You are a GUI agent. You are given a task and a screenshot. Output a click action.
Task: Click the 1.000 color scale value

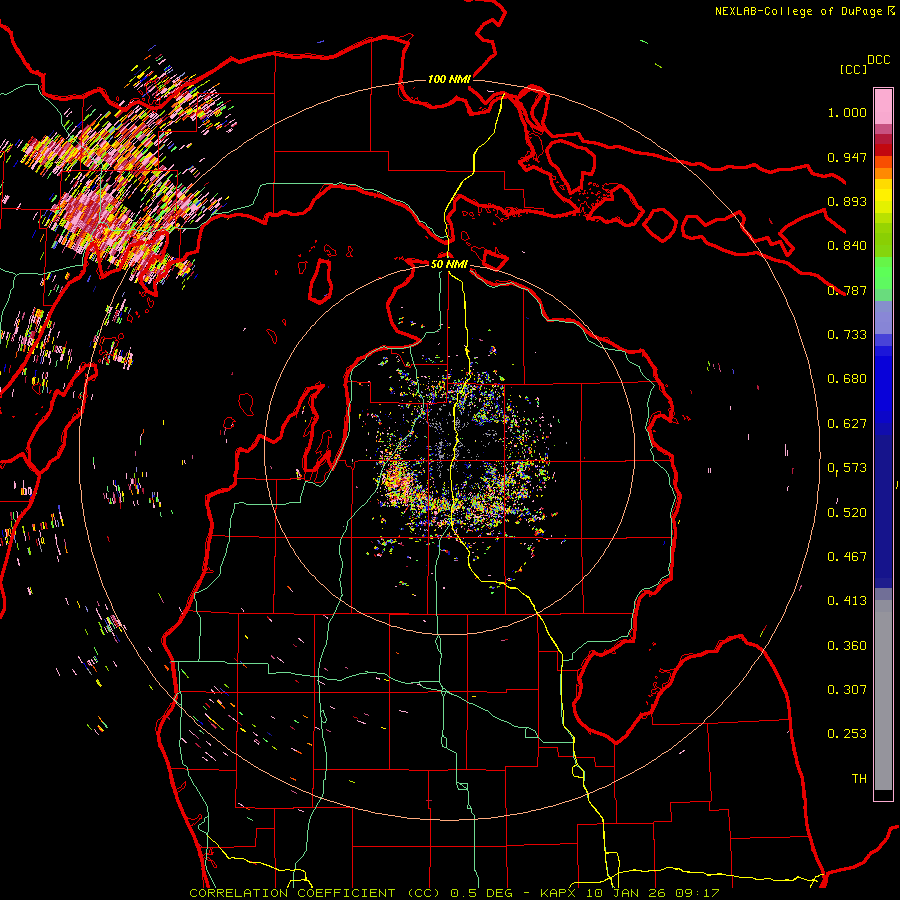847,112
